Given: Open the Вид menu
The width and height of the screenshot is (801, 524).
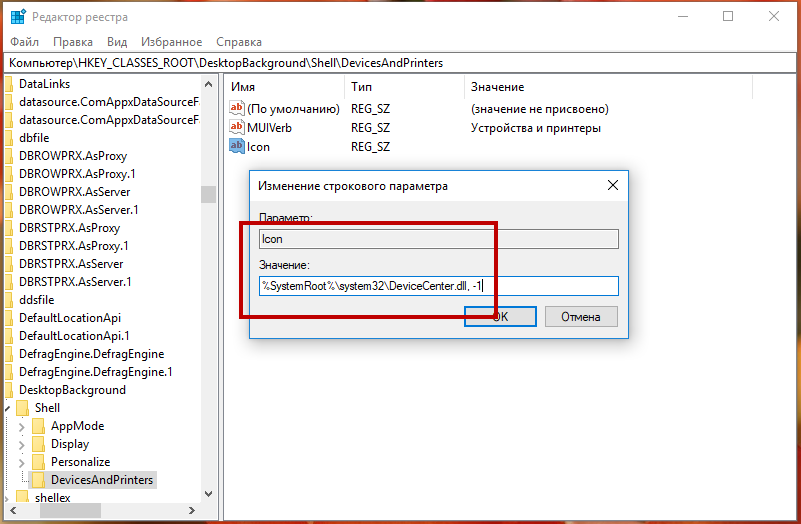Looking at the screenshot, I should 117,42.
